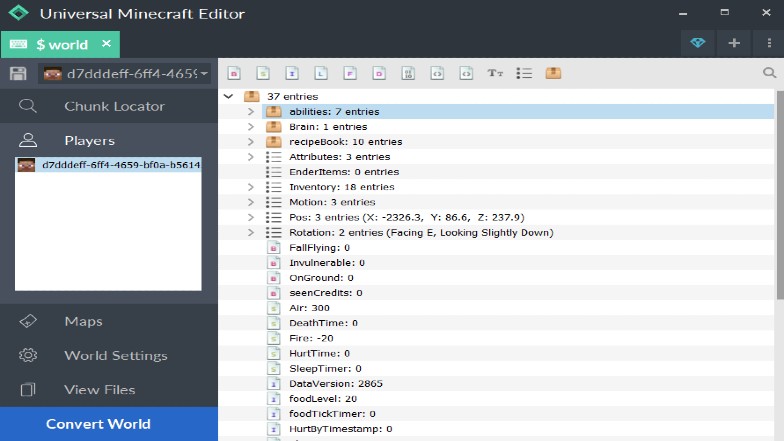Viewport: 784px width, 441px height.
Task: Select the 'HurtByTimestamp: 0' row
Action: coord(518,429)
